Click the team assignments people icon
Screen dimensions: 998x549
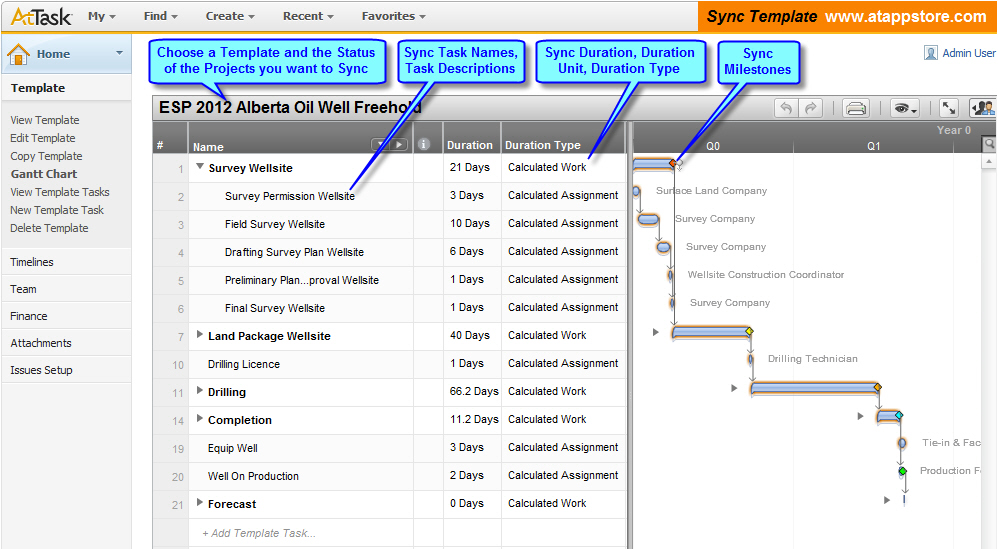tap(982, 108)
